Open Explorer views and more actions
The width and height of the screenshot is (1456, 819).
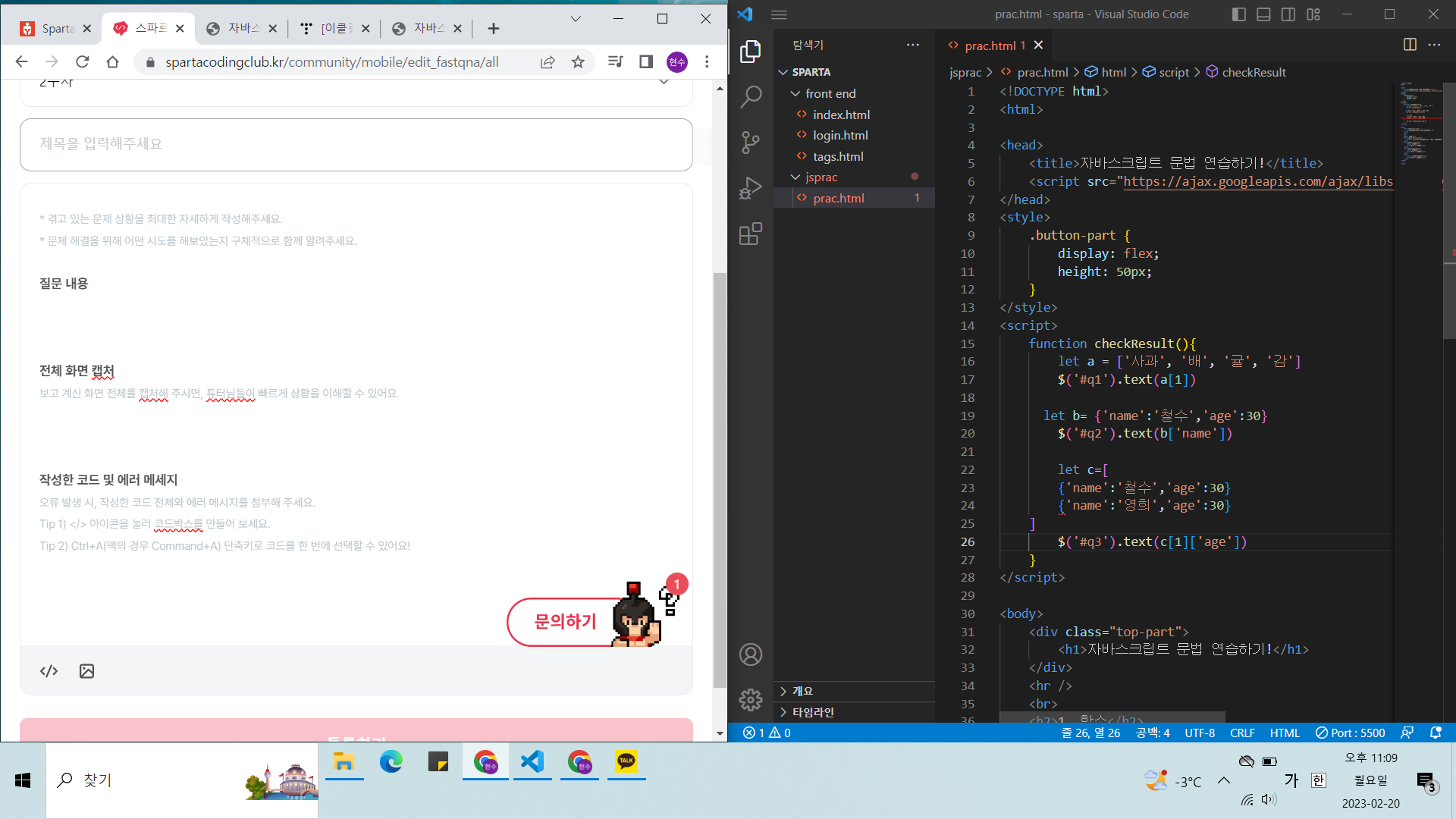pos(913,45)
